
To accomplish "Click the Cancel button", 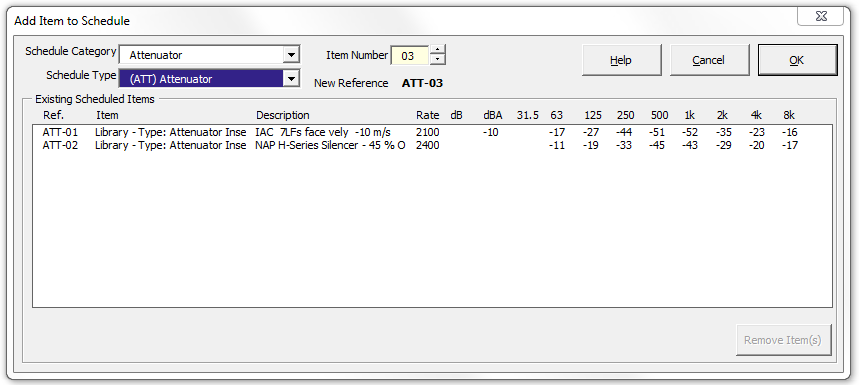I will pos(709,60).
